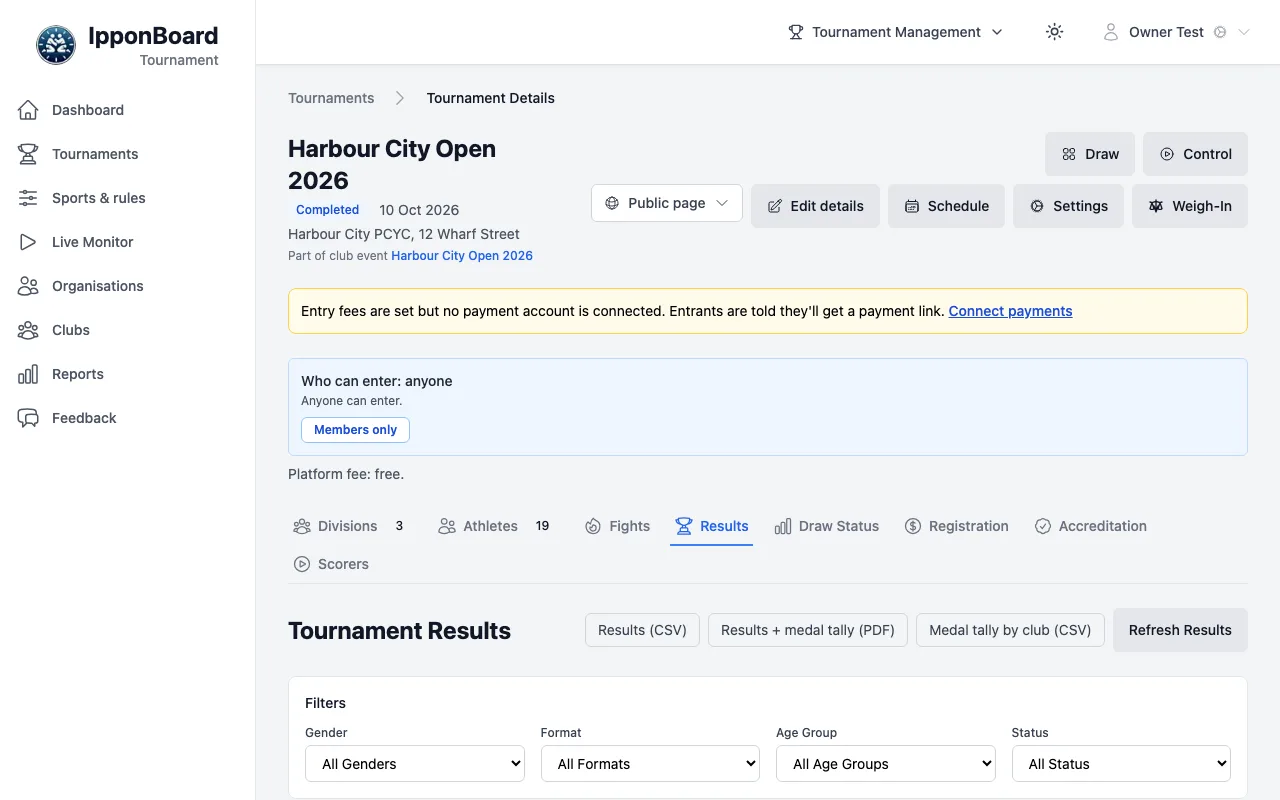1280x800 pixels.
Task: Toggle the light/dark theme sun icon
Action: (1054, 32)
